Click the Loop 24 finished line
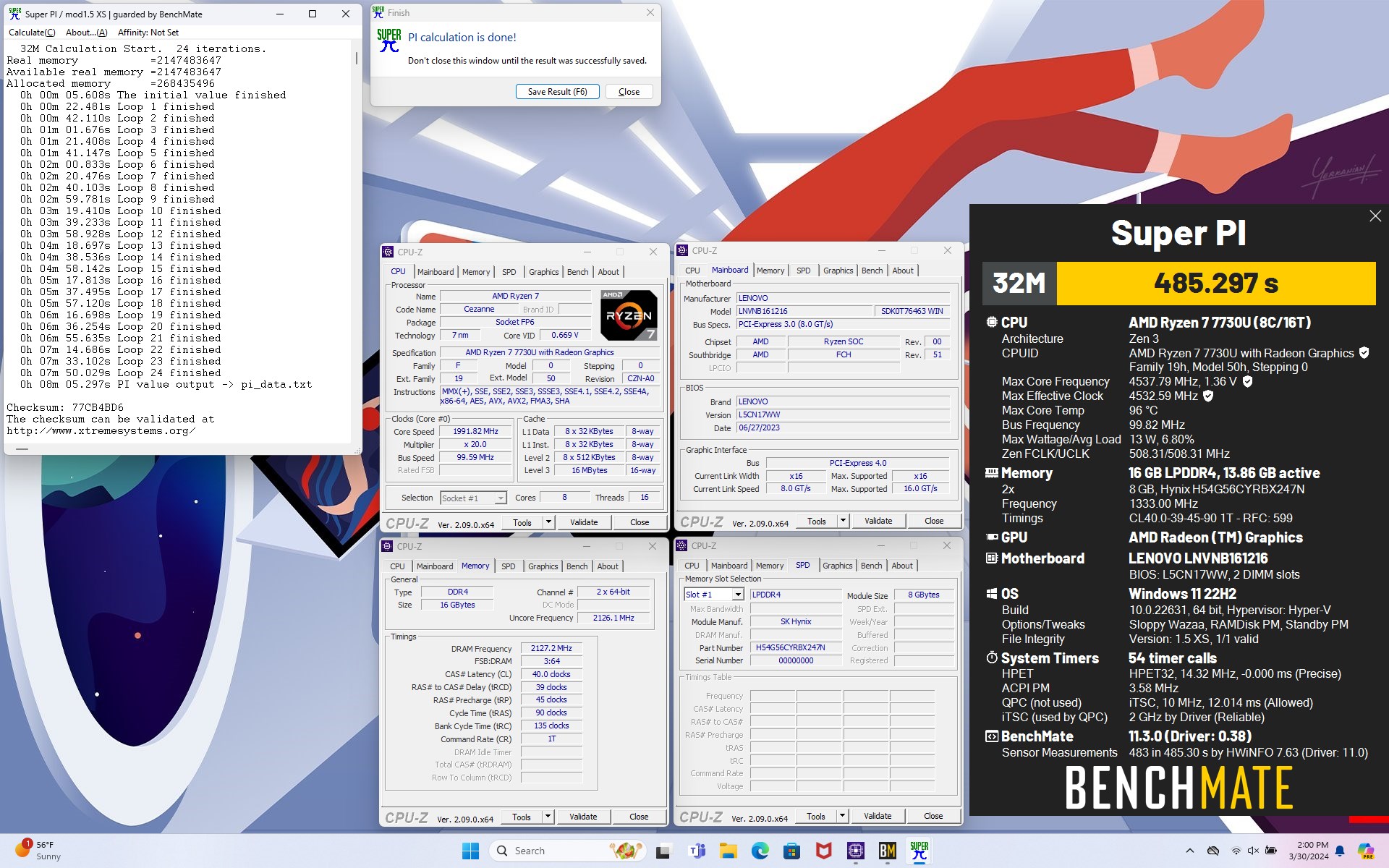The image size is (1389, 868). click(121, 373)
